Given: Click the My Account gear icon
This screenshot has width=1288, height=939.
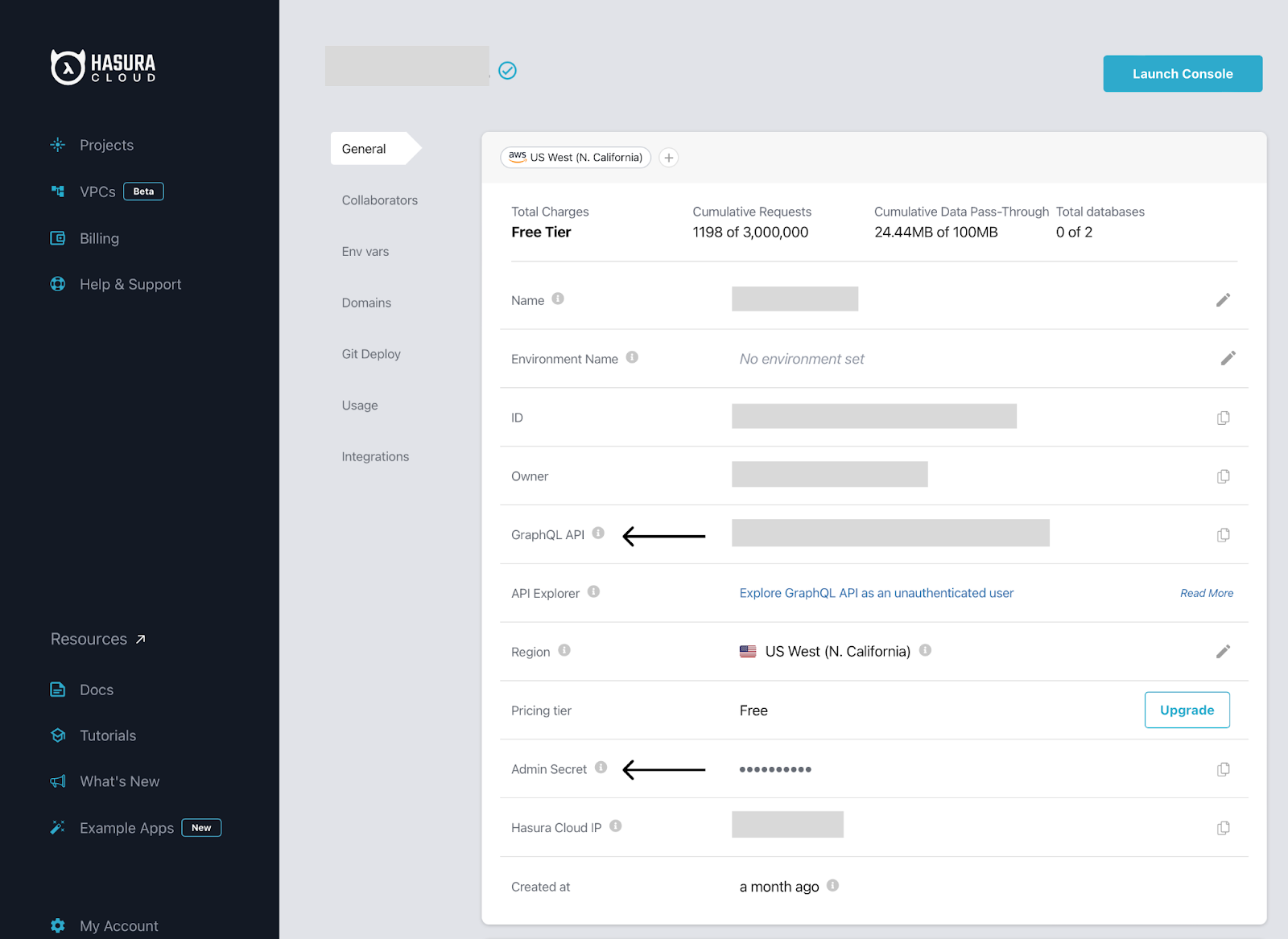Looking at the screenshot, I should coord(58,925).
